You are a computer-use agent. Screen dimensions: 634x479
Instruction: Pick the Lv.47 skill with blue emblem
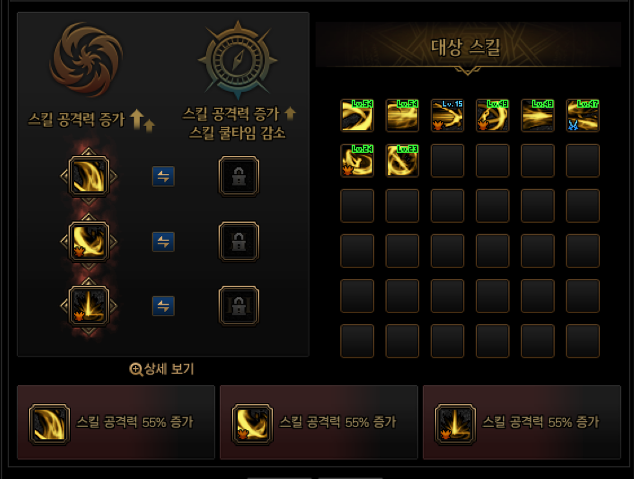[583, 116]
